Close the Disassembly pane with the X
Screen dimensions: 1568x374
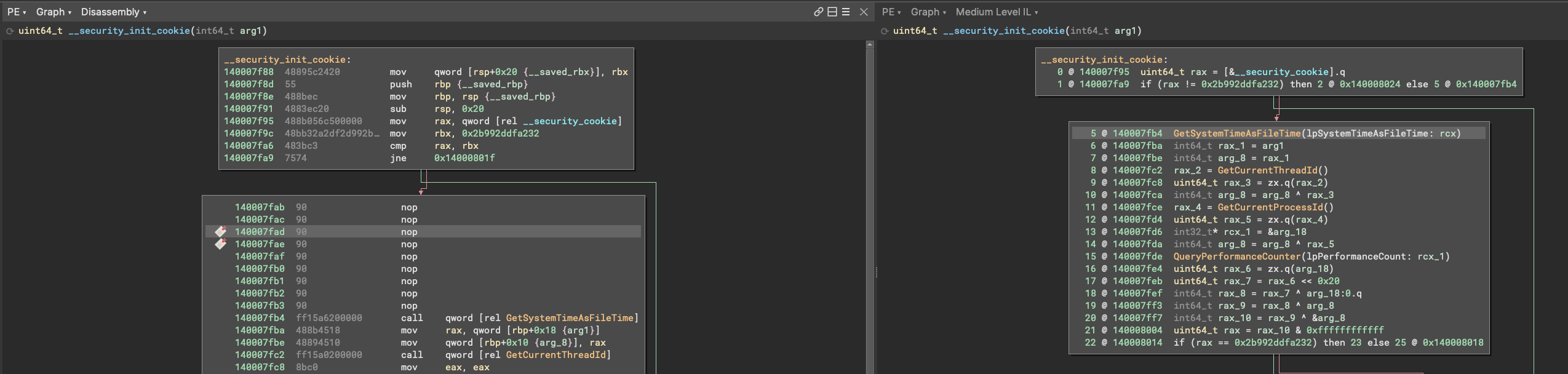point(864,12)
